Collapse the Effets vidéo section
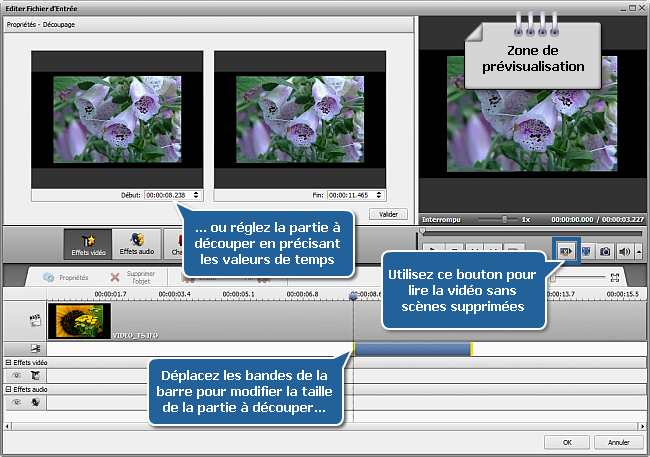Screen dimensions: 650x457 click(x=8, y=362)
